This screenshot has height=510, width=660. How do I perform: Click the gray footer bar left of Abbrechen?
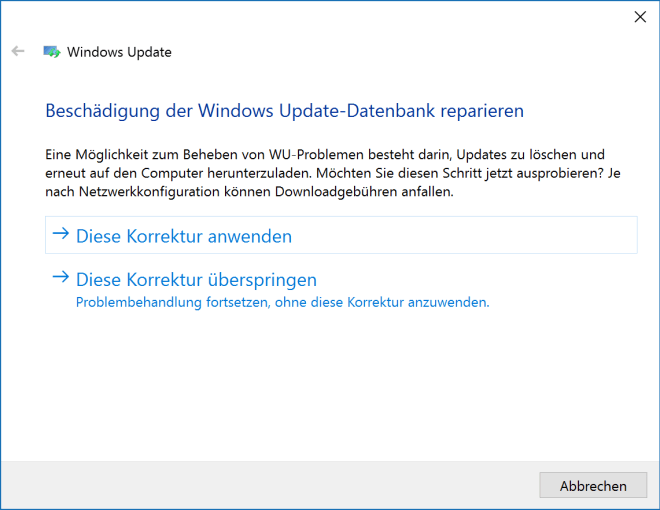pos(269,485)
